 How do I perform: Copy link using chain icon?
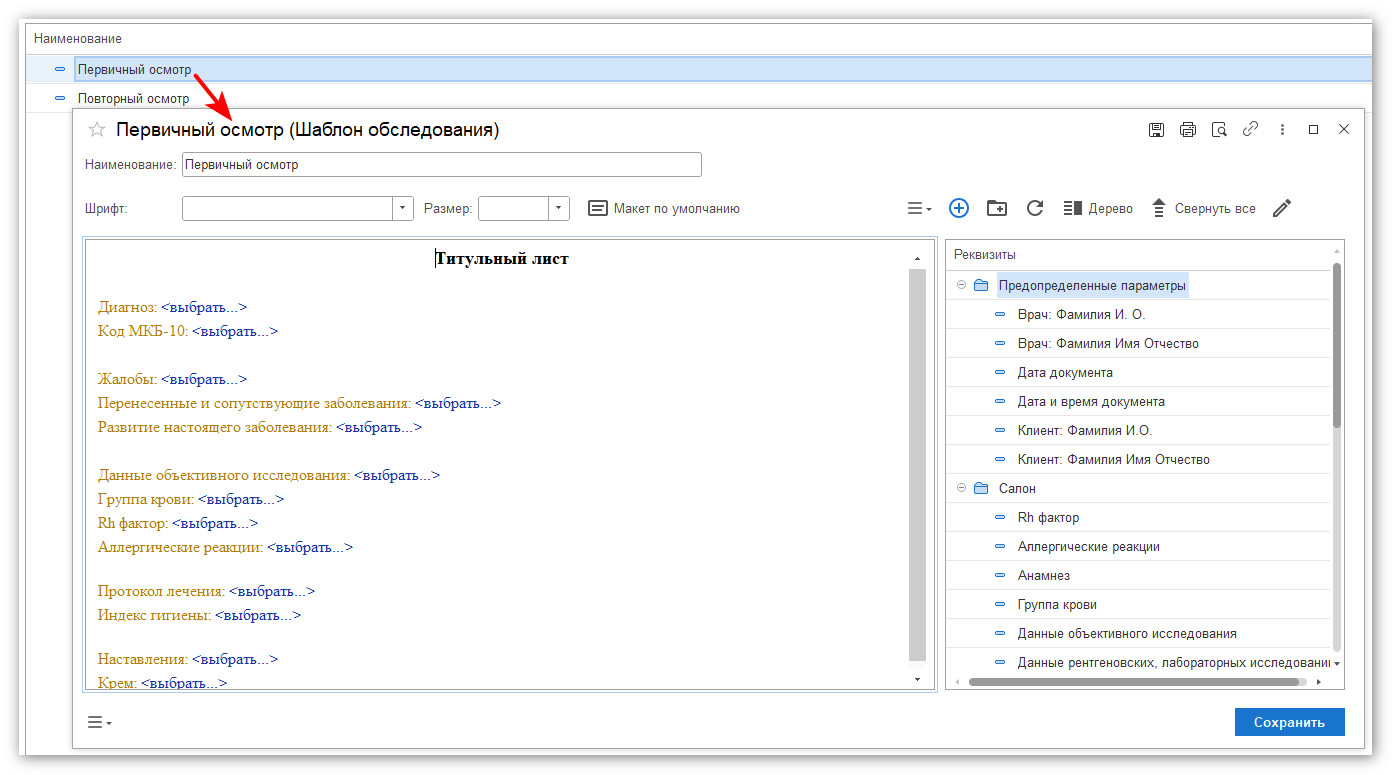pos(1250,130)
